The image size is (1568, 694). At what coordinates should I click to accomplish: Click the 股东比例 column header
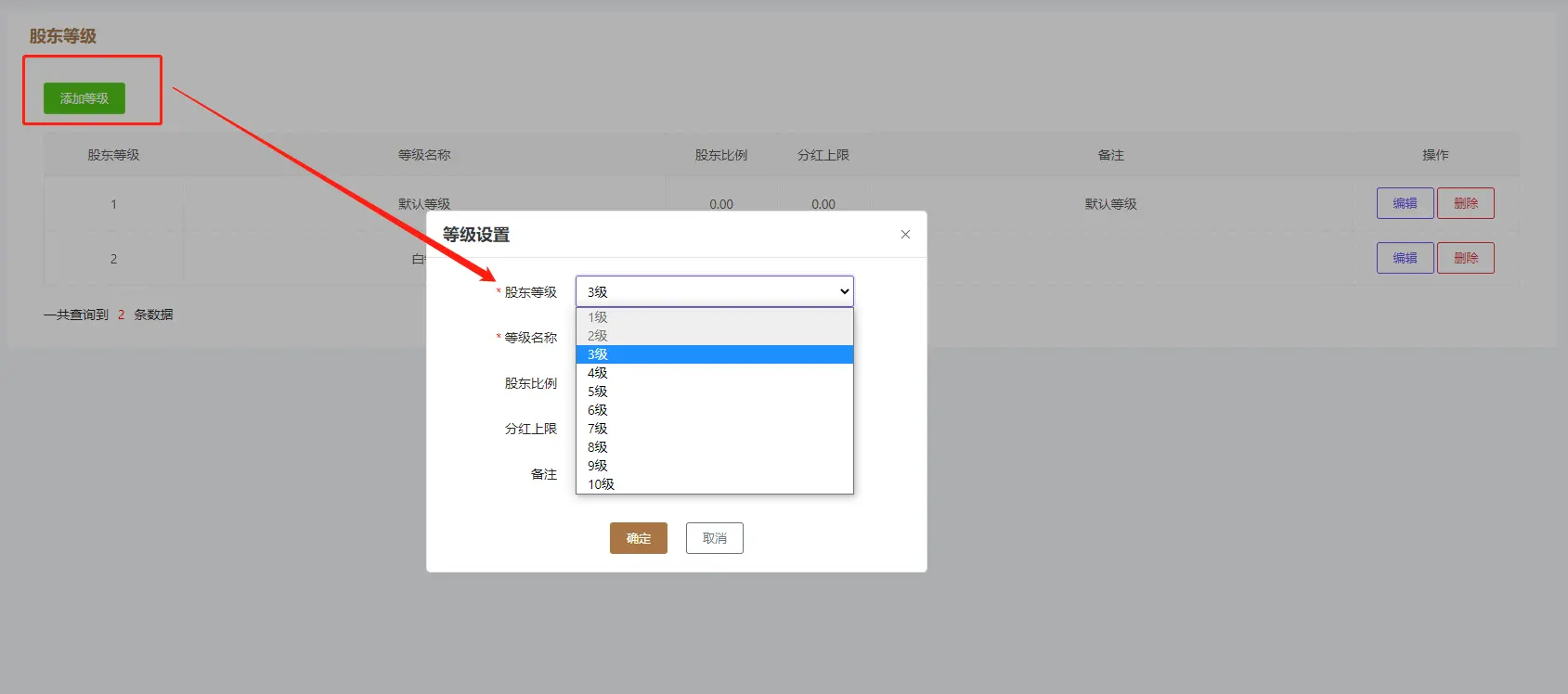tap(720, 155)
